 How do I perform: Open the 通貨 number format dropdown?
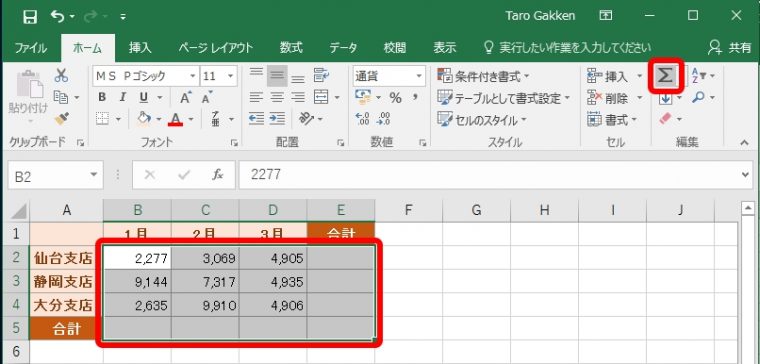[x=419, y=76]
